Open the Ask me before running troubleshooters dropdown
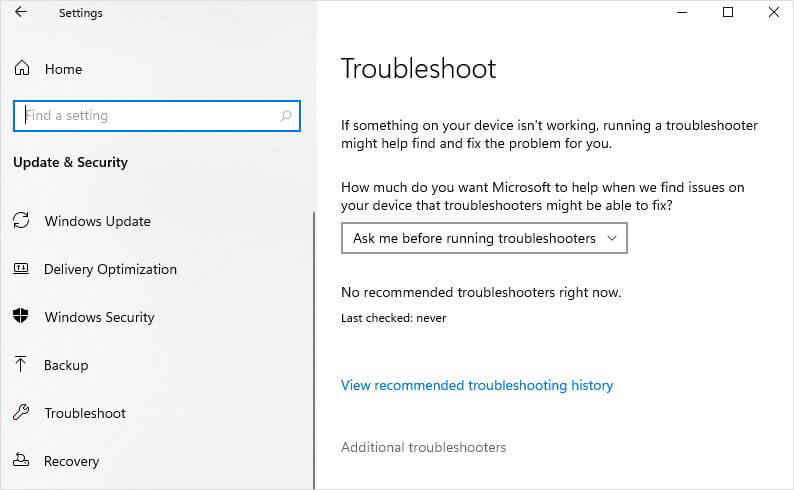794x490 pixels. click(x=484, y=238)
